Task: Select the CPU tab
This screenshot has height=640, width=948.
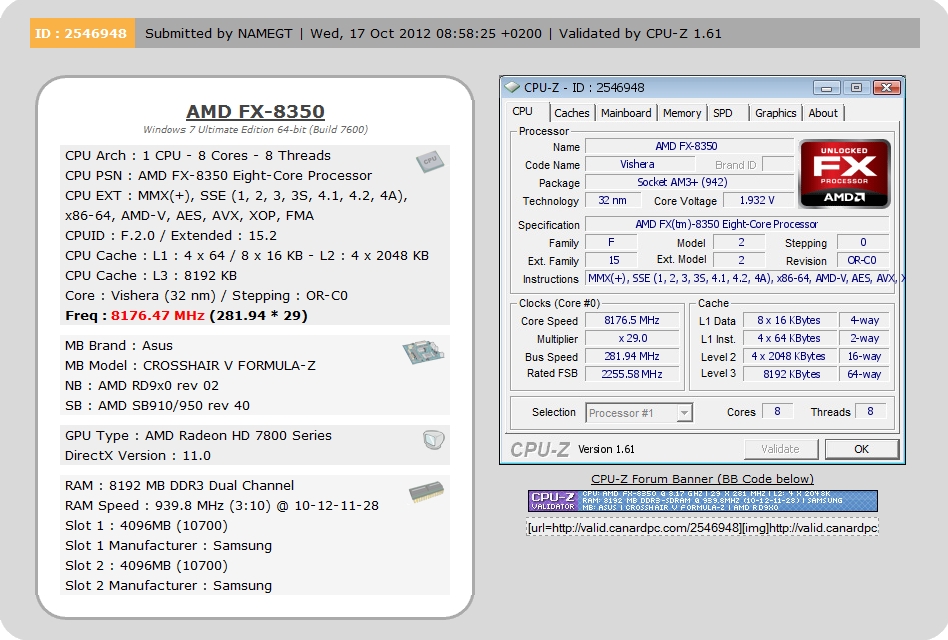Action: 522,112
